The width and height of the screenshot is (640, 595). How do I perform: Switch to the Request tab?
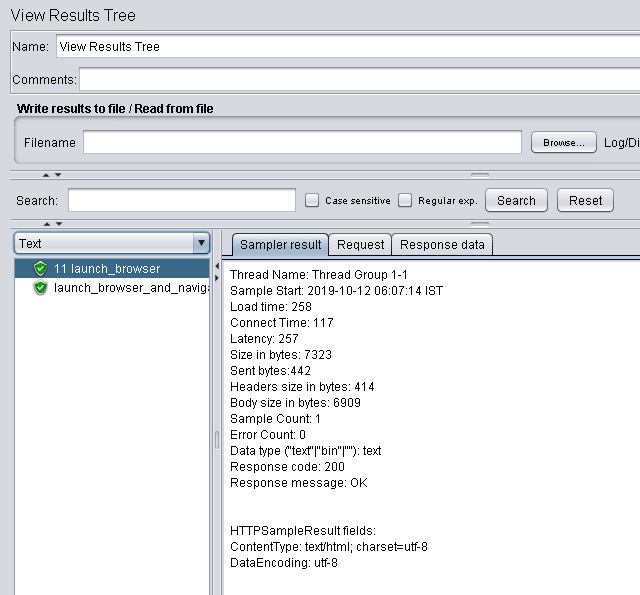[360, 244]
